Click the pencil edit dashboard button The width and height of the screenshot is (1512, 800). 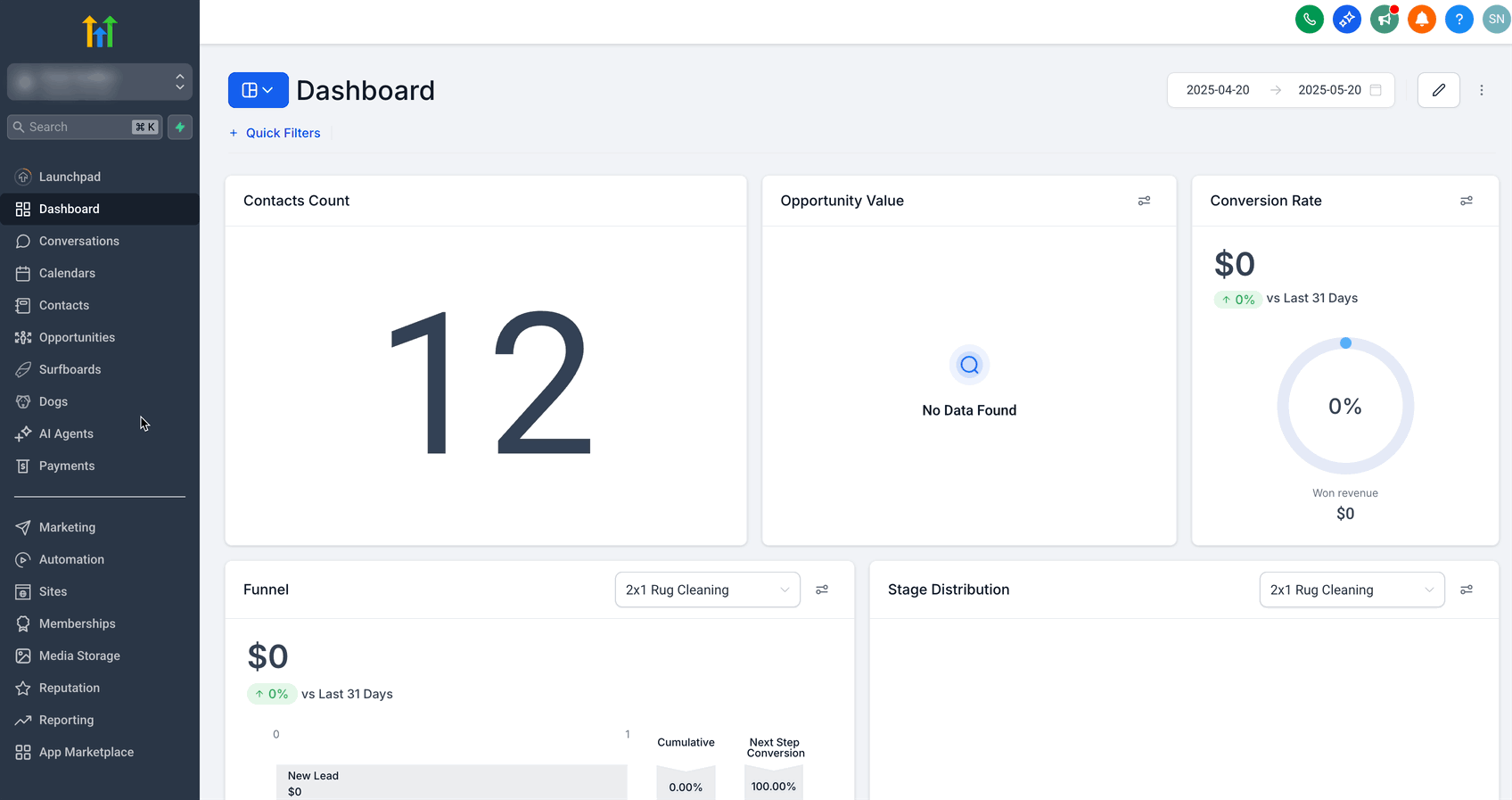pyautogui.click(x=1438, y=90)
